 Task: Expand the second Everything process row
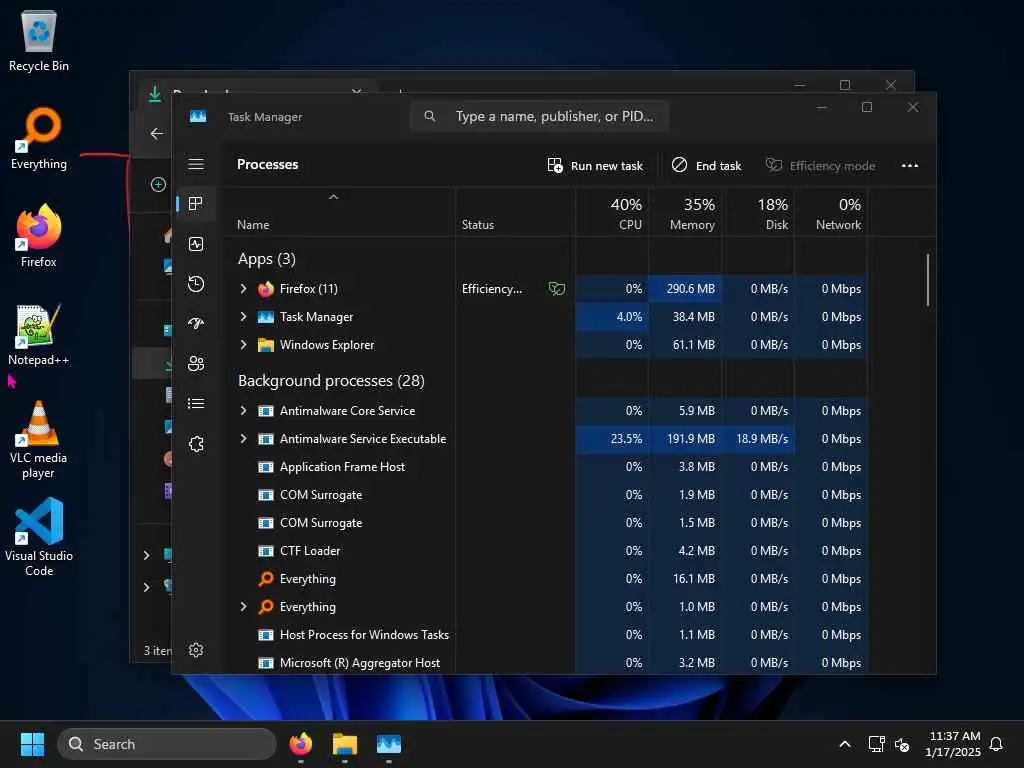tap(243, 607)
